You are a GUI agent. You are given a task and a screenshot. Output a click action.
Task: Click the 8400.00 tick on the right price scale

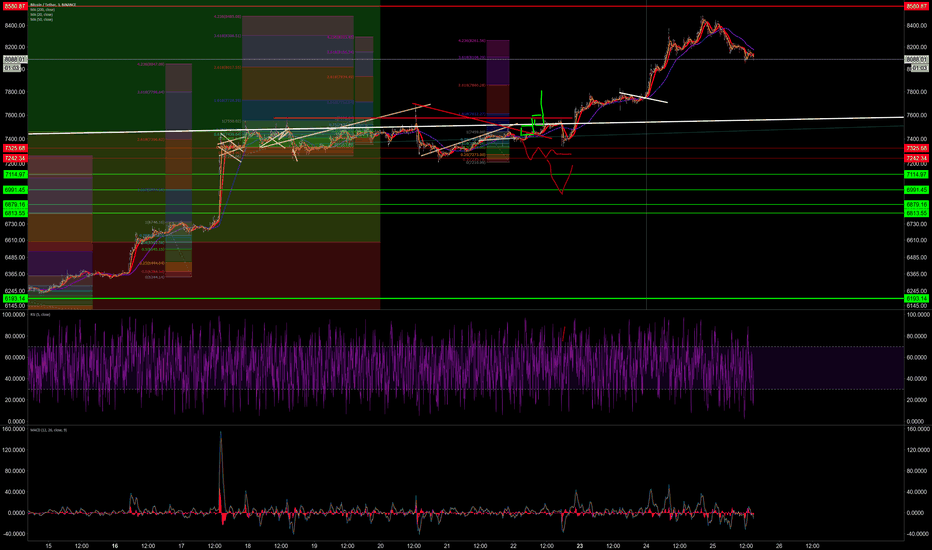(x=917, y=26)
